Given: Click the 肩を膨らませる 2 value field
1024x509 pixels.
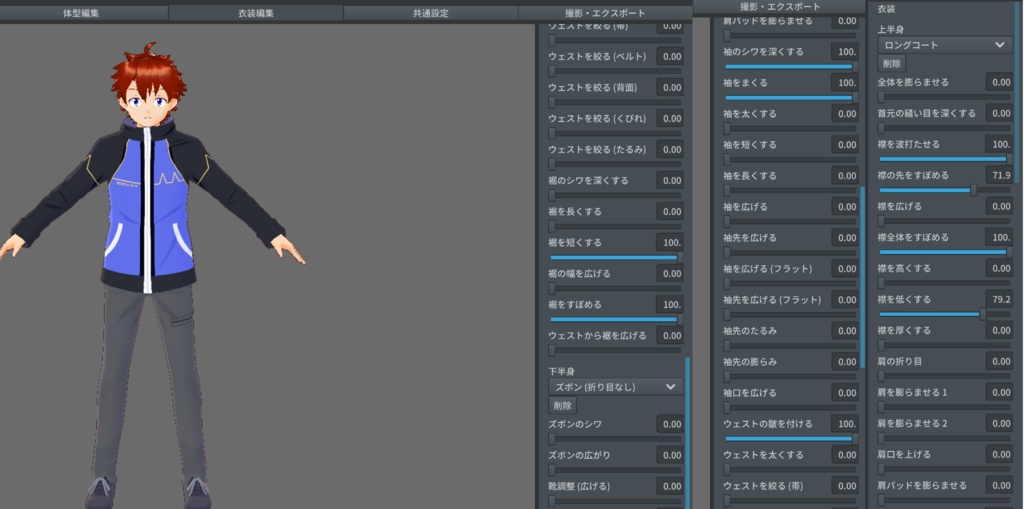Looking at the screenshot, I should tap(999, 423).
